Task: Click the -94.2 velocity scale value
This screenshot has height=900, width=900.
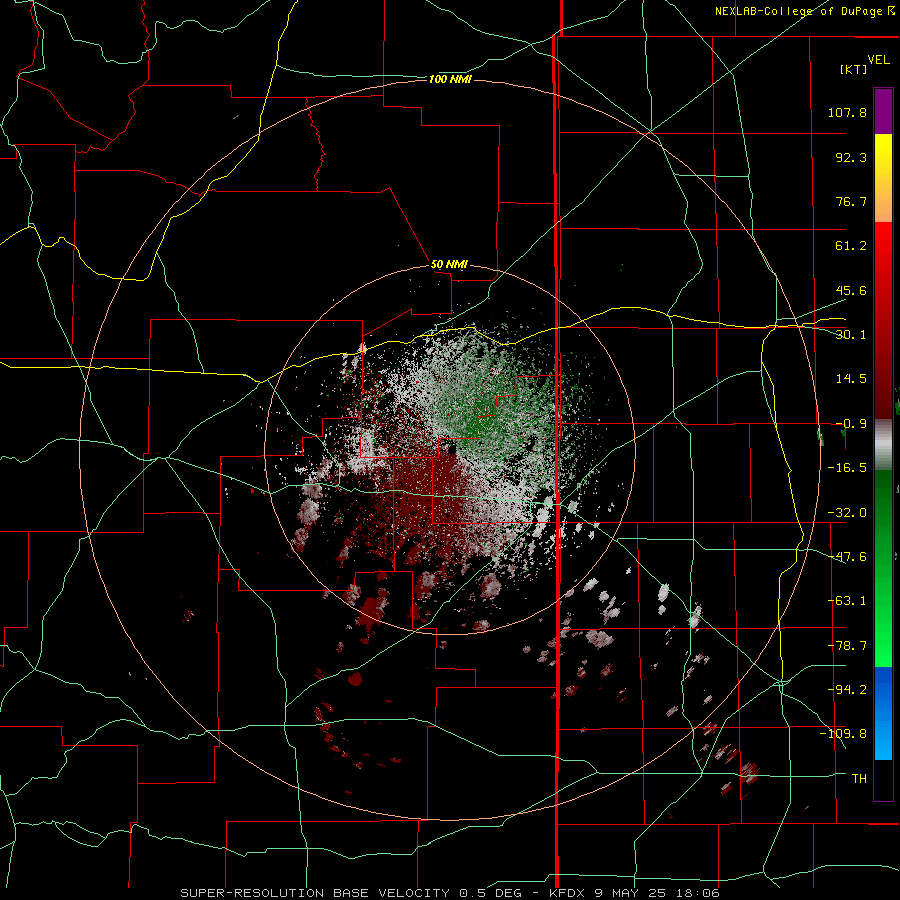Action: coord(847,690)
